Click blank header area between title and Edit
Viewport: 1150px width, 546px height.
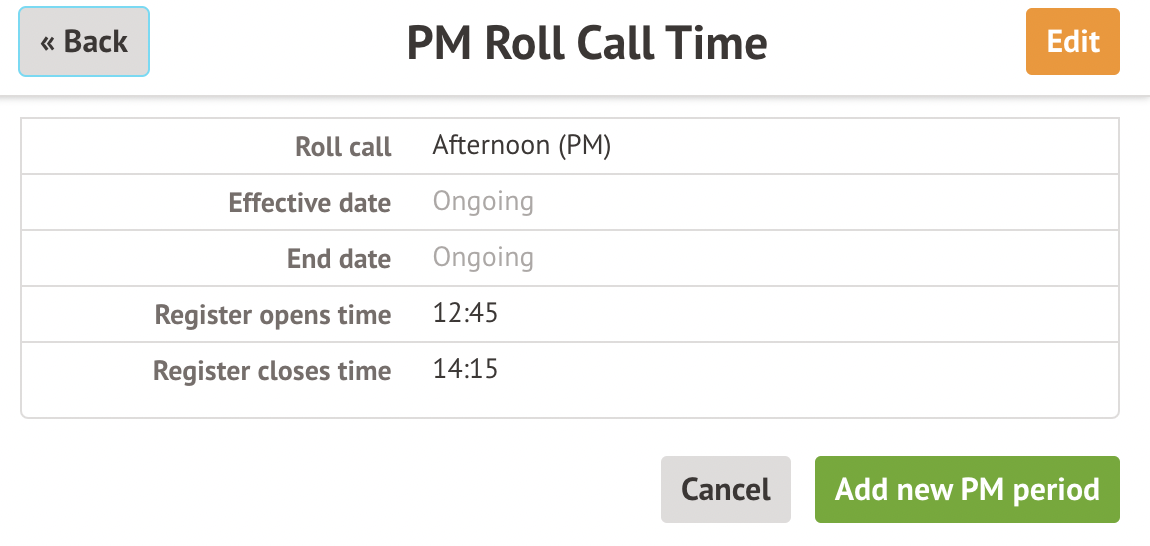[900, 44]
